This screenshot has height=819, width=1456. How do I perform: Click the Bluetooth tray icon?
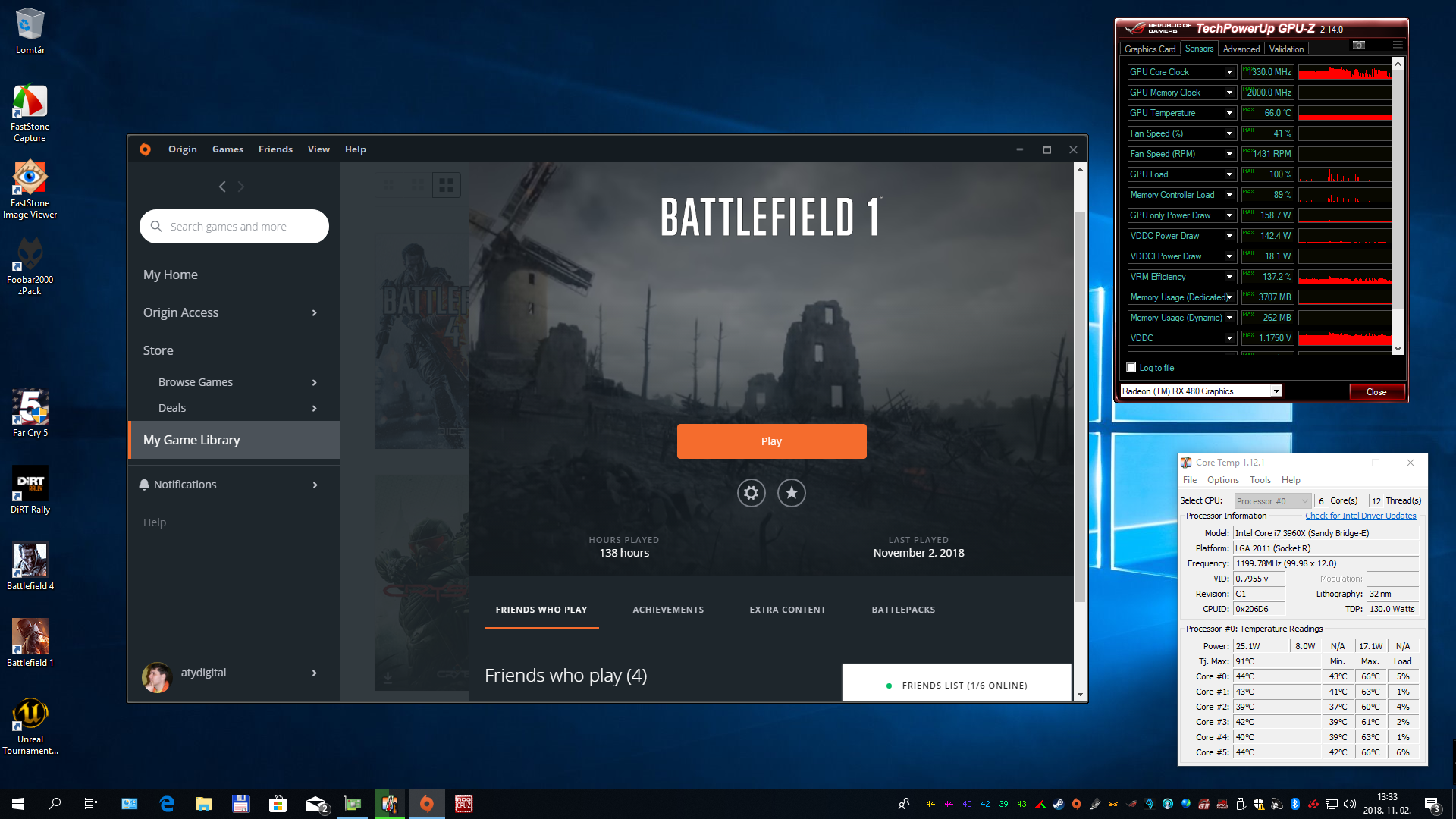click(x=1295, y=804)
